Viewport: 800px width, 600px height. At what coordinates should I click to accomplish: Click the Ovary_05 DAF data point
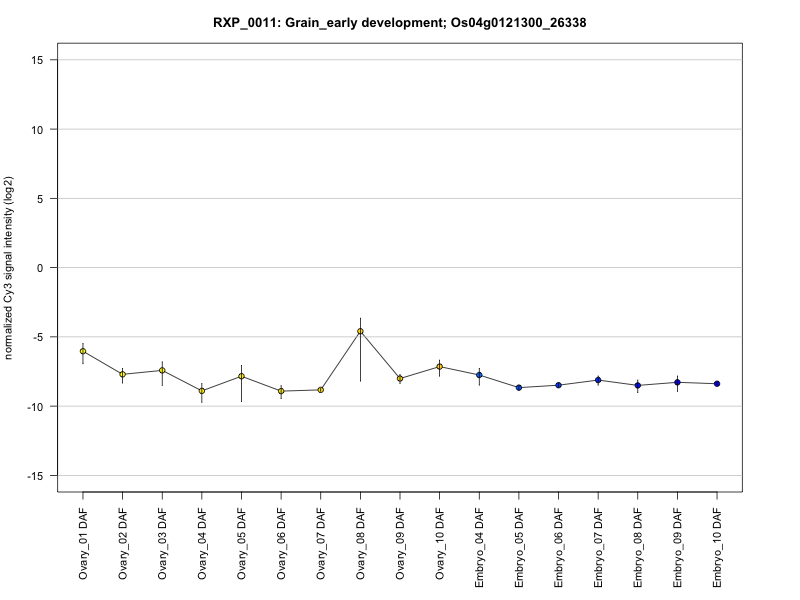click(x=241, y=376)
